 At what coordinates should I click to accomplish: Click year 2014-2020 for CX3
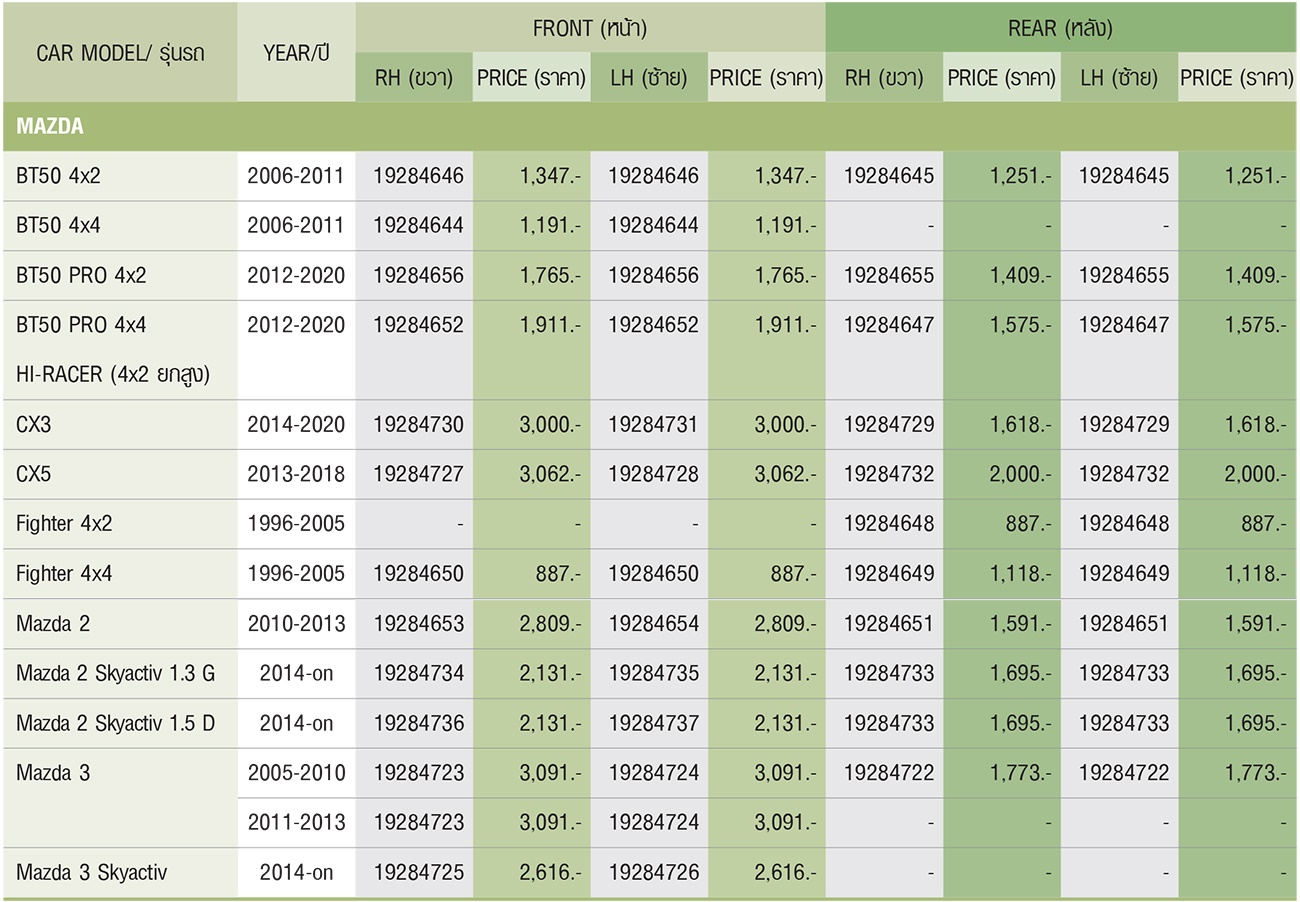coord(296,424)
